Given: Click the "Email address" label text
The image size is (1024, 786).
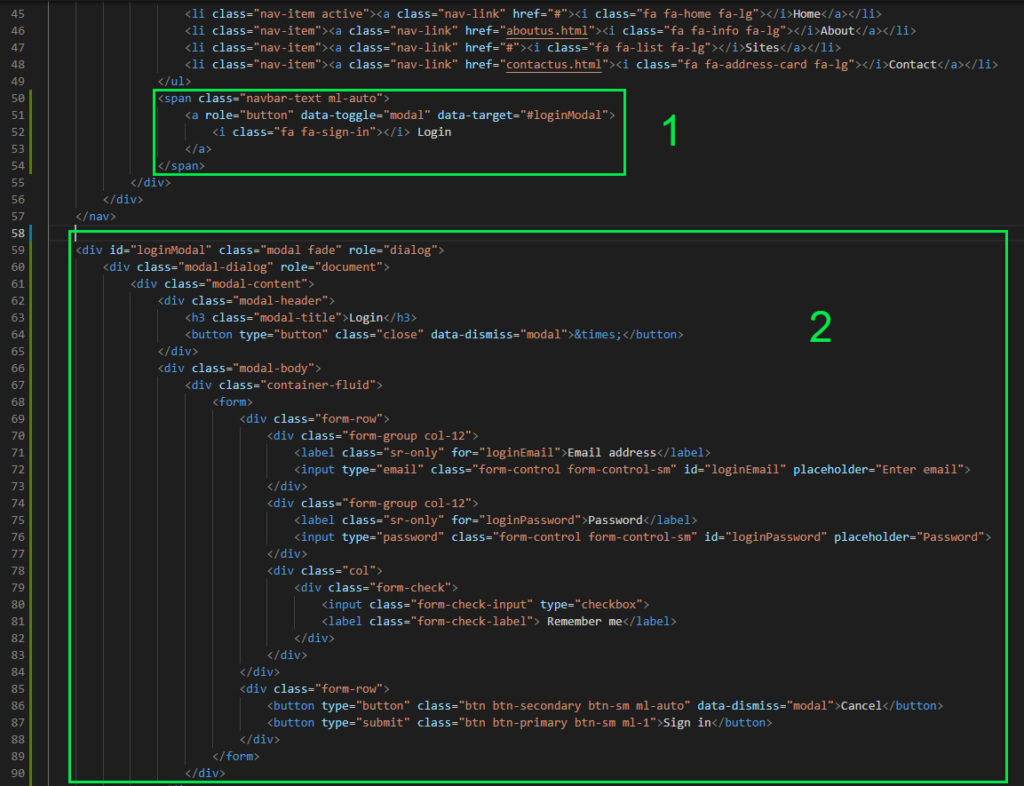Looking at the screenshot, I should (x=611, y=453).
